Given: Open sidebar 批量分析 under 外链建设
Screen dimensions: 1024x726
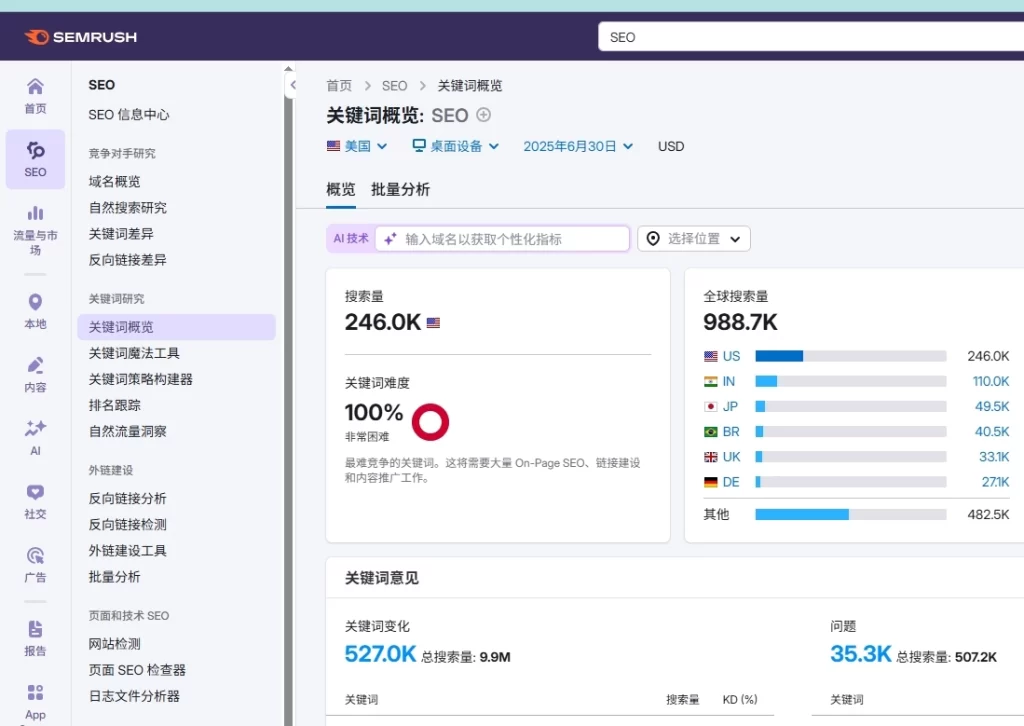Looking at the screenshot, I should [x=114, y=577].
